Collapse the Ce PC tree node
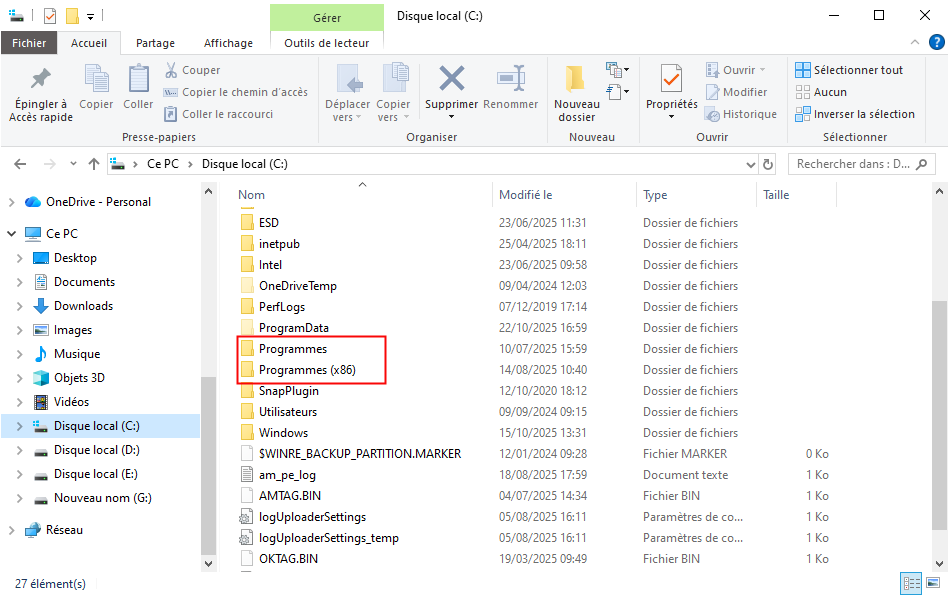This screenshot has height=596, width=949. [11, 234]
